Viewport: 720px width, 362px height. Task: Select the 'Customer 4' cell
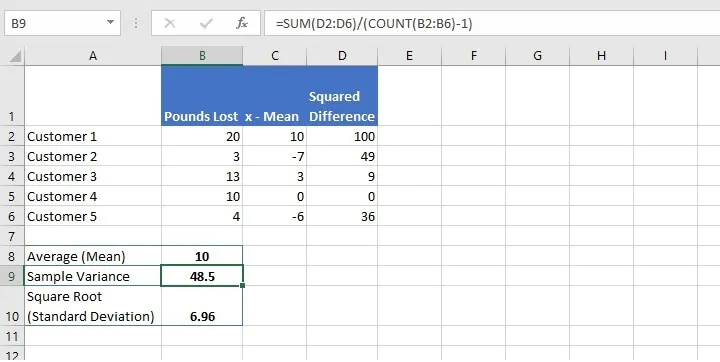(x=93, y=196)
